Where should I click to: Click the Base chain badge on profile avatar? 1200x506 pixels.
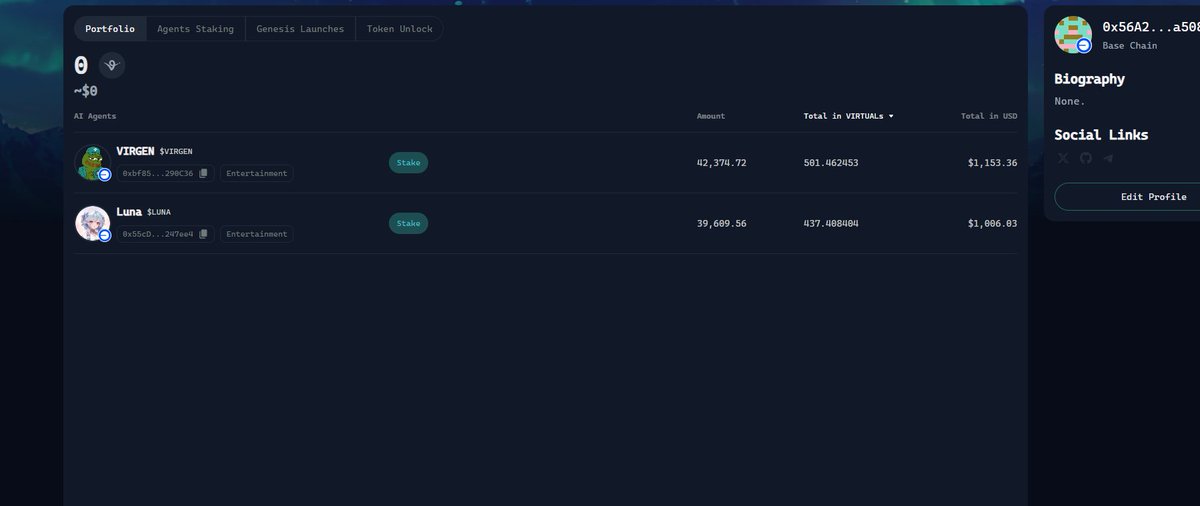click(x=1084, y=46)
